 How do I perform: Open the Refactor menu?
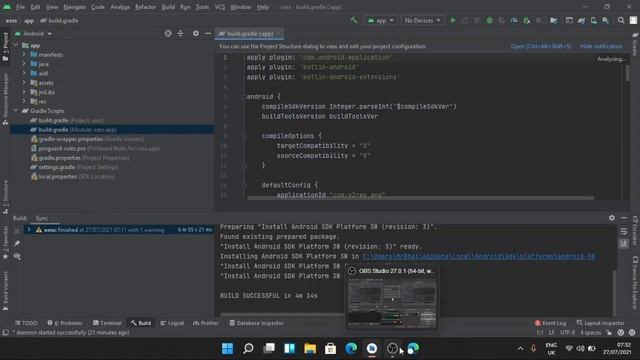146,7
